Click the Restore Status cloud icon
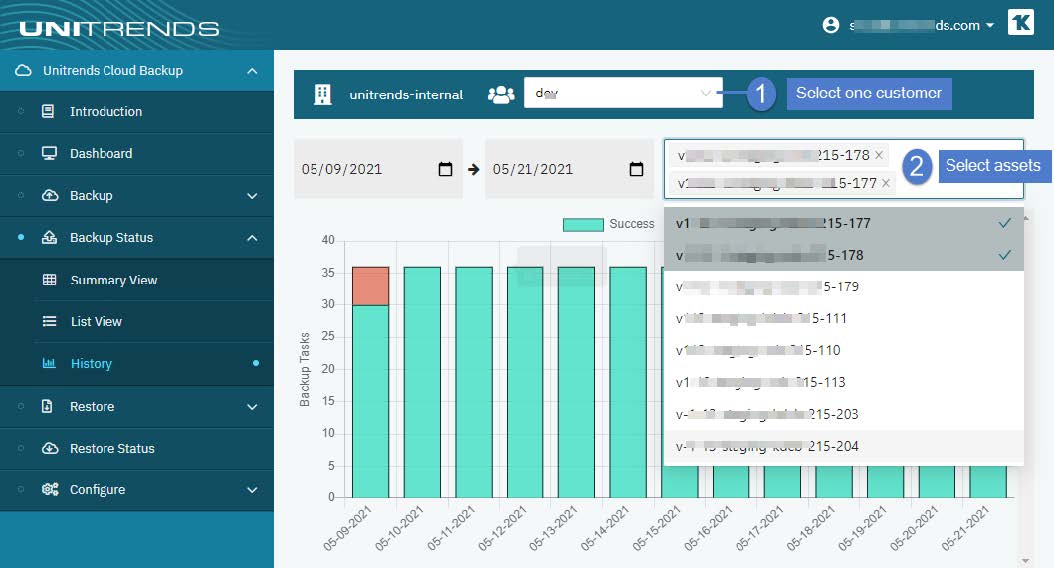 tap(50, 448)
